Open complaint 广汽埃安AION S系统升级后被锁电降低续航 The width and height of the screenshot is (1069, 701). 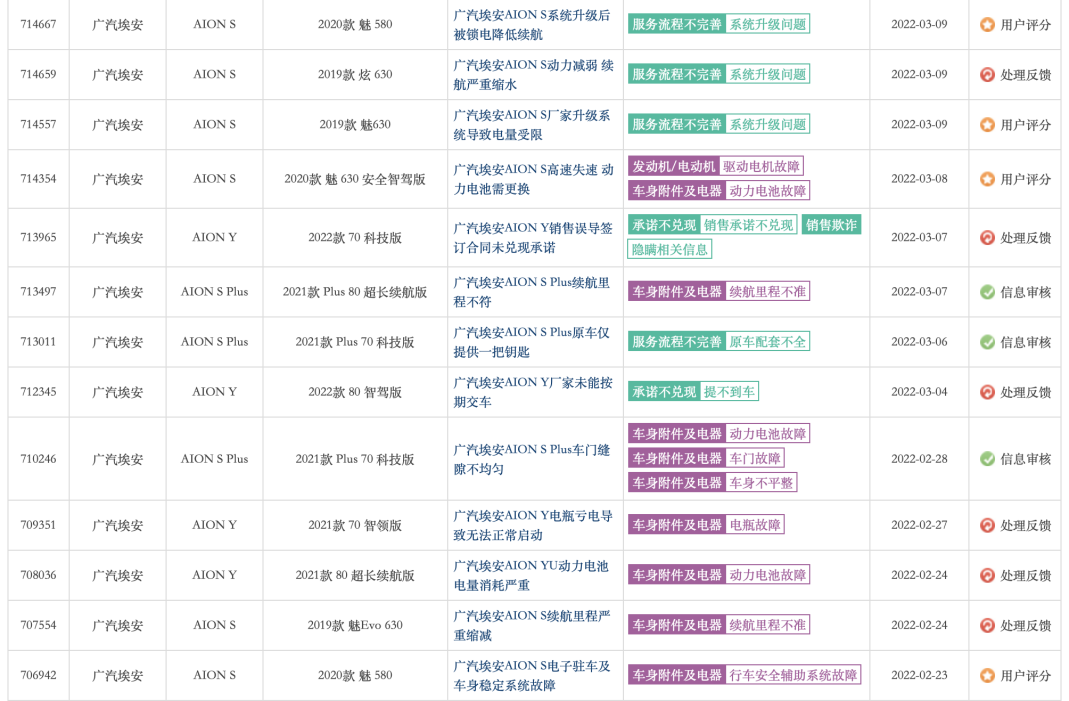(532, 25)
